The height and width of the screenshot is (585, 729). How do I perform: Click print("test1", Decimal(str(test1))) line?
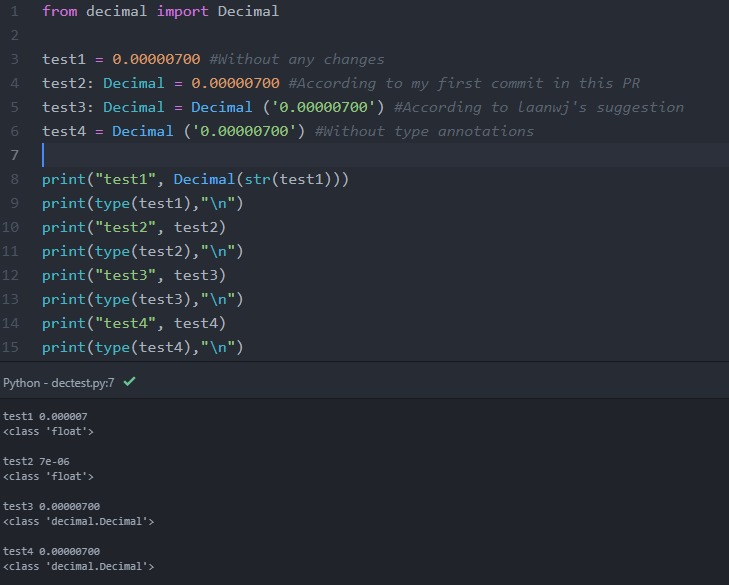195,179
